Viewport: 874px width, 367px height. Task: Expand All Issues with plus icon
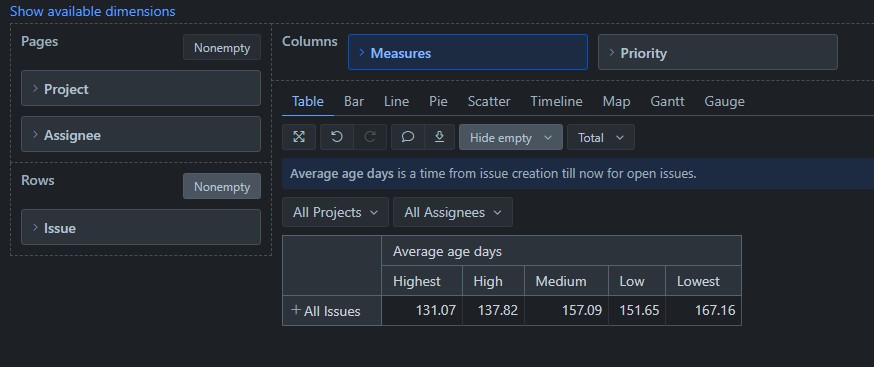[296, 310]
